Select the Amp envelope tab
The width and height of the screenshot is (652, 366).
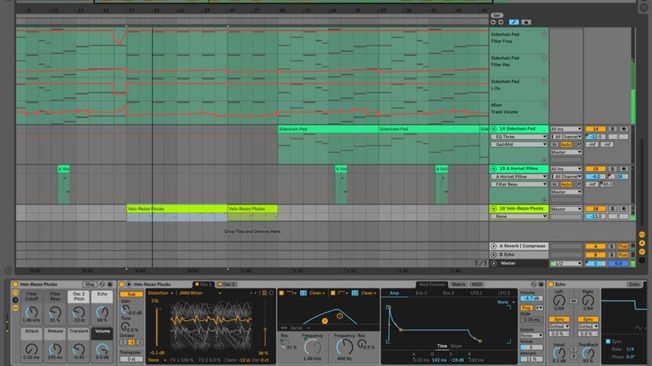click(394, 293)
